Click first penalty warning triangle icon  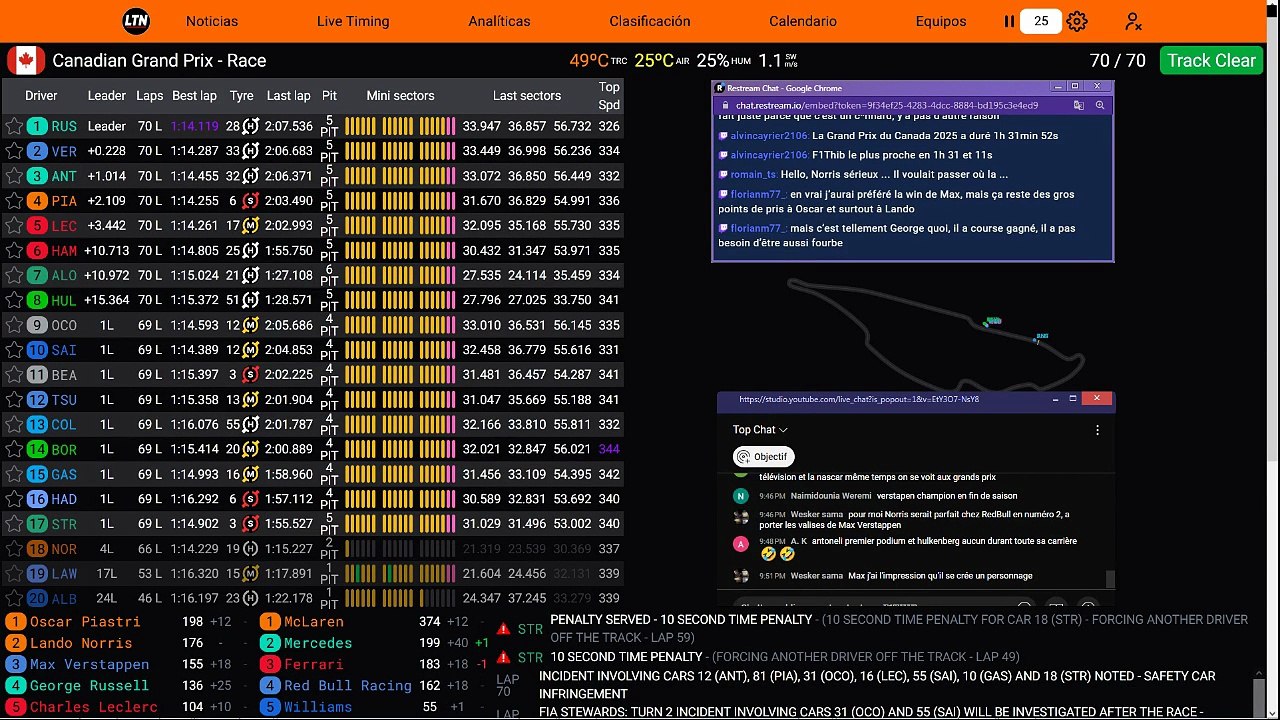pos(504,629)
